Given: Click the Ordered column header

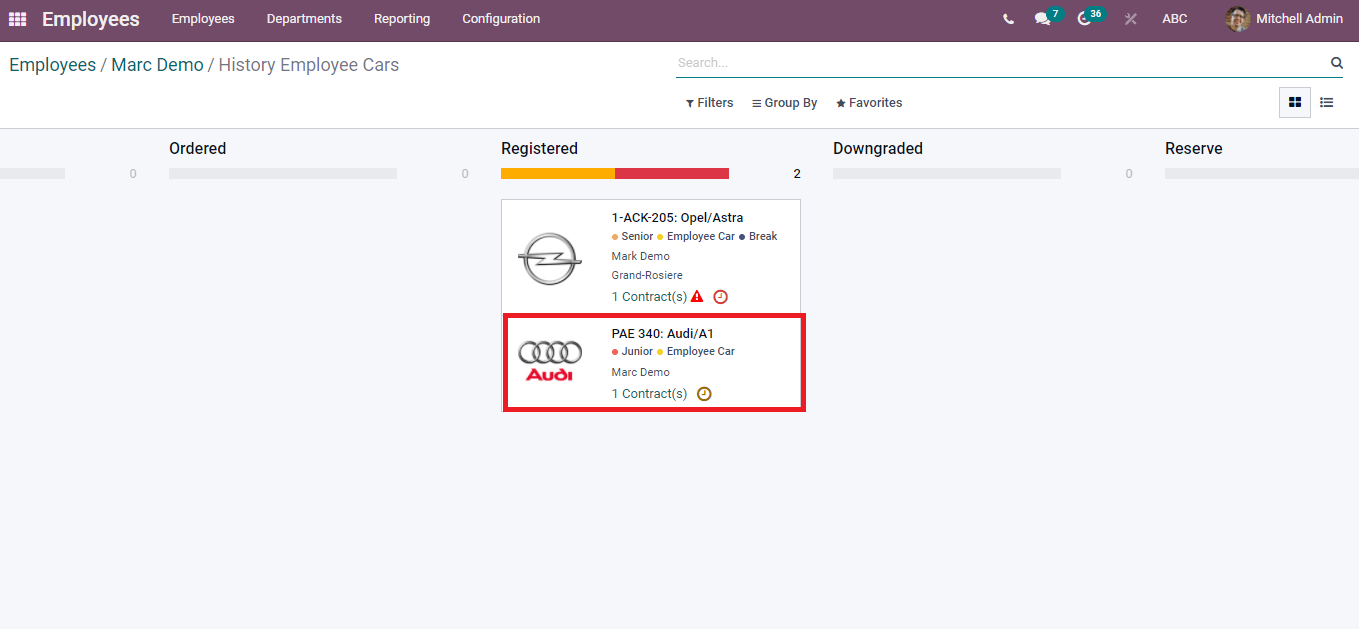Looking at the screenshot, I should click(197, 149).
